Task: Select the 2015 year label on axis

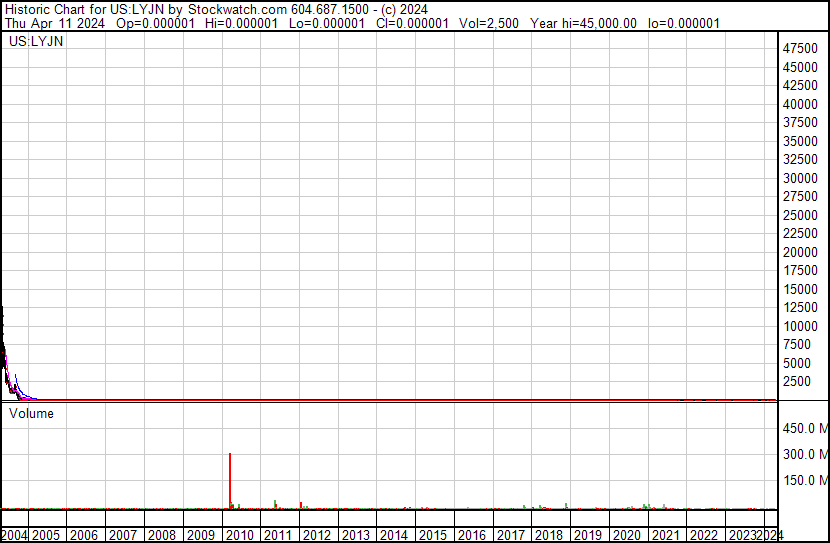Action: click(433, 535)
